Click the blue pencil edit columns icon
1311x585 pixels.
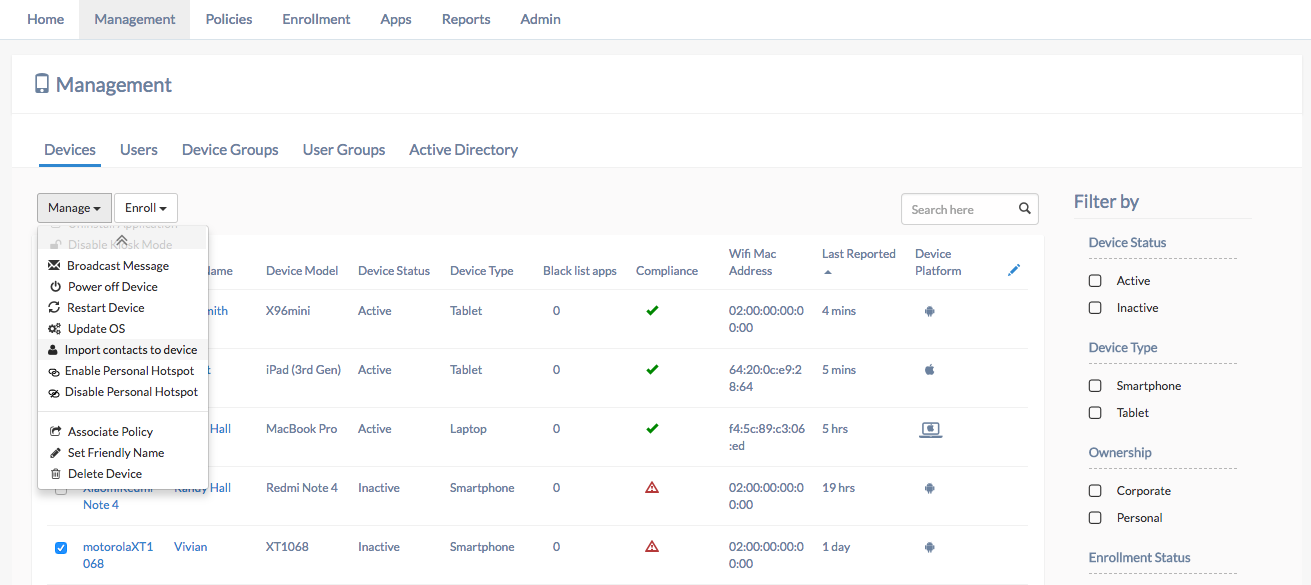(1014, 270)
